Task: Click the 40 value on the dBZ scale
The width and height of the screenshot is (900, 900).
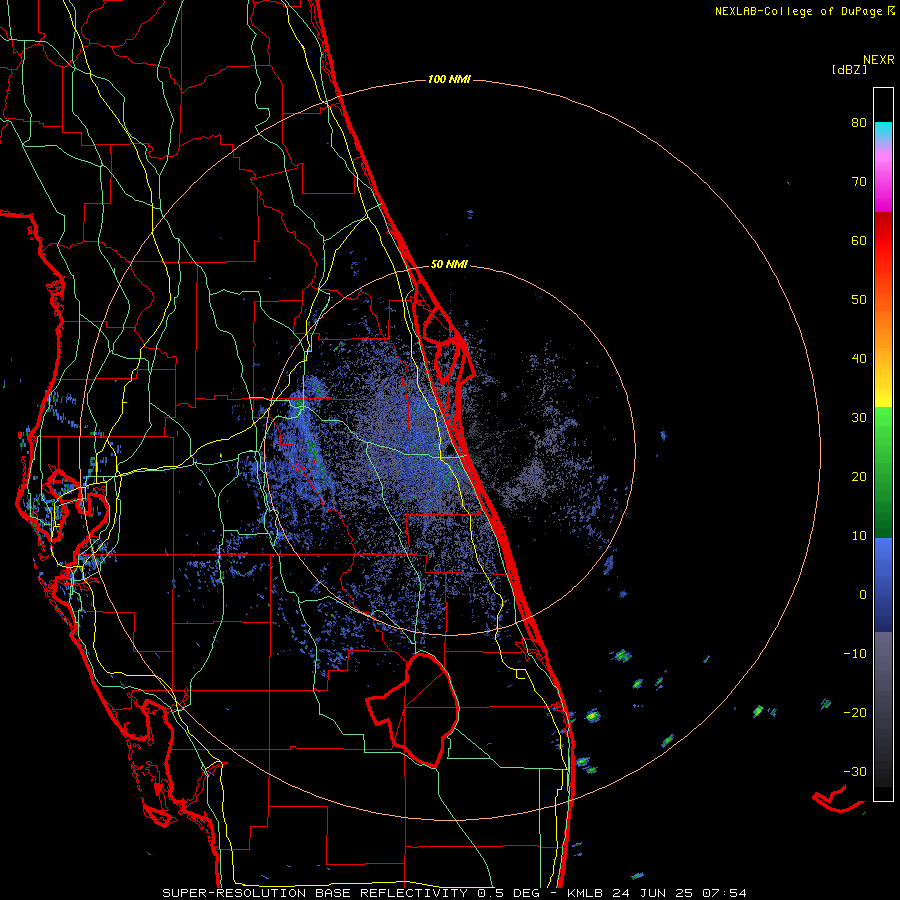Action: coord(859,359)
